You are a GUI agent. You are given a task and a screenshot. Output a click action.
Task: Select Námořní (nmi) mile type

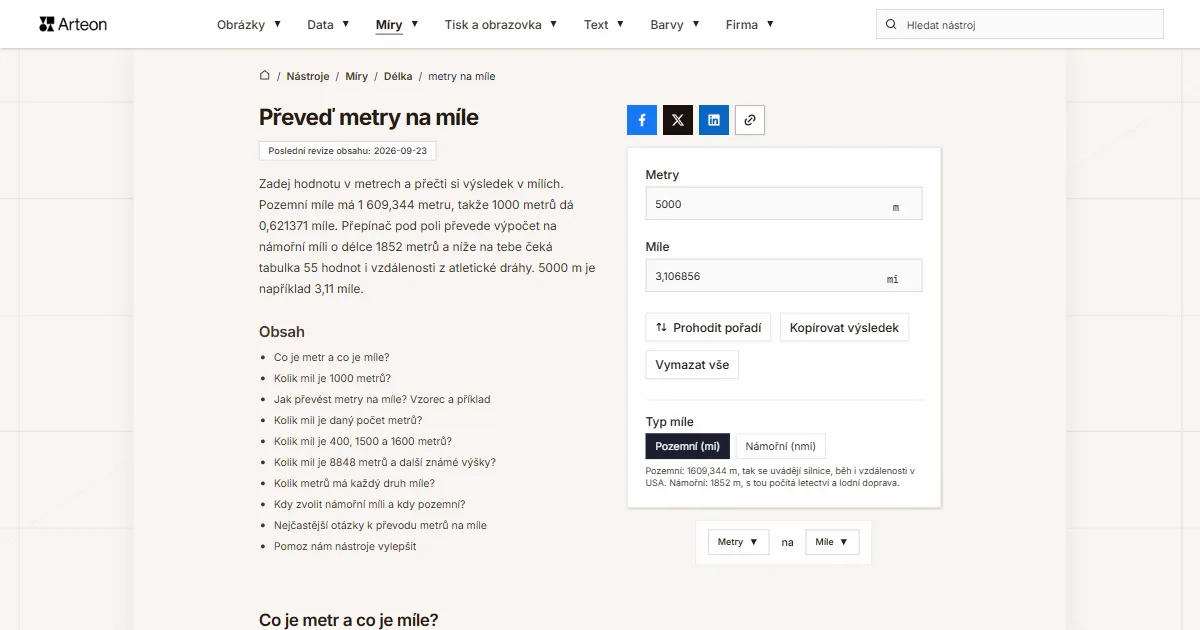[x=781, y=446]
